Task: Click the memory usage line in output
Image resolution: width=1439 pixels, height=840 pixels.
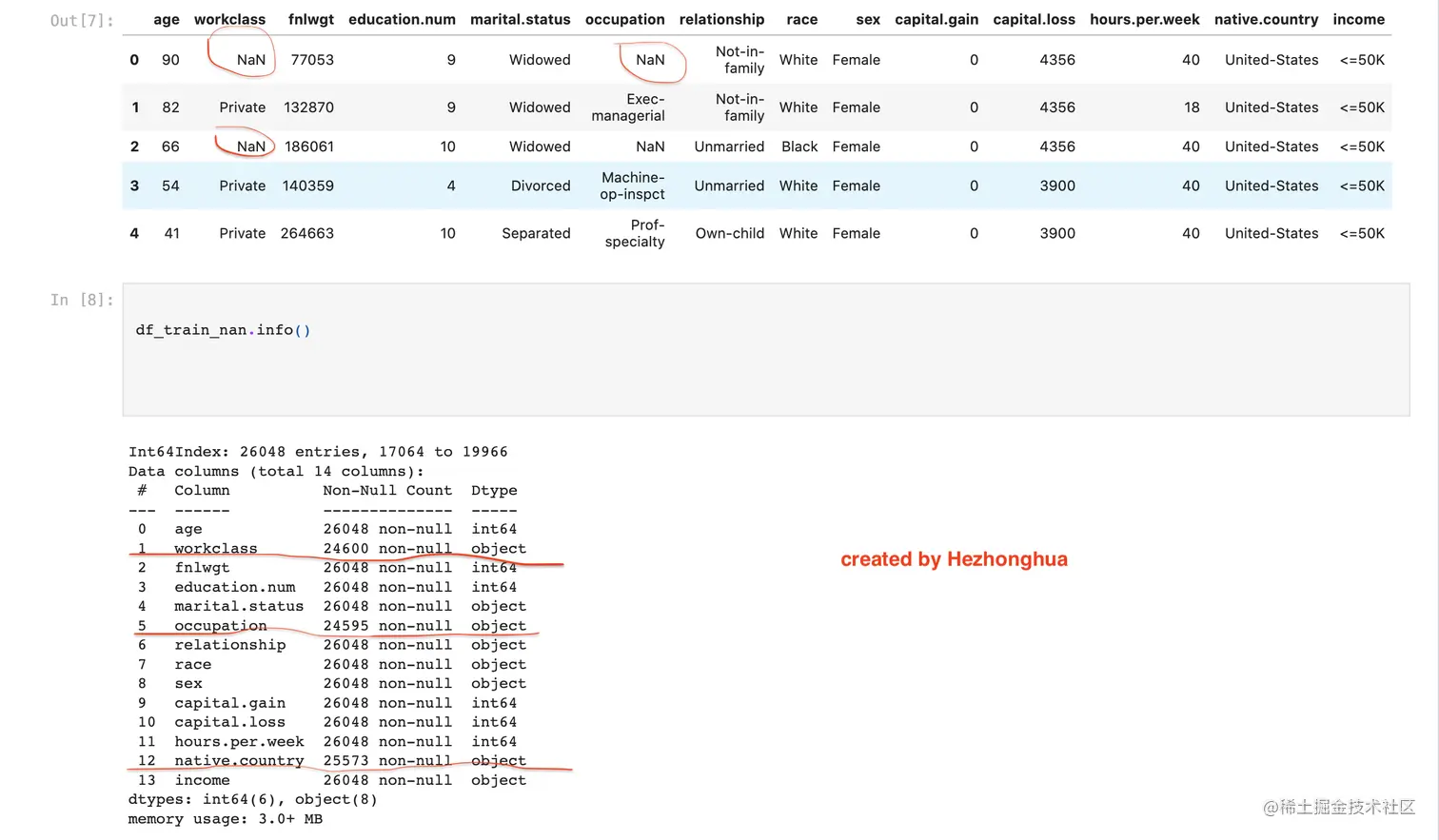Action: coord(226,819)
